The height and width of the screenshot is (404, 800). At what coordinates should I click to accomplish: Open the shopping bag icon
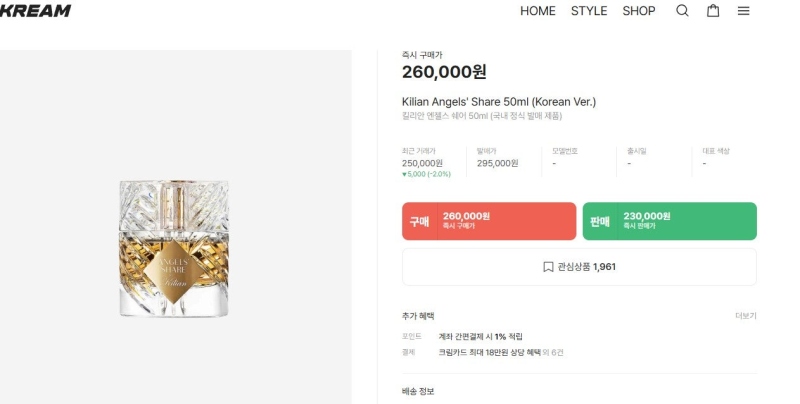pos(713,11)
